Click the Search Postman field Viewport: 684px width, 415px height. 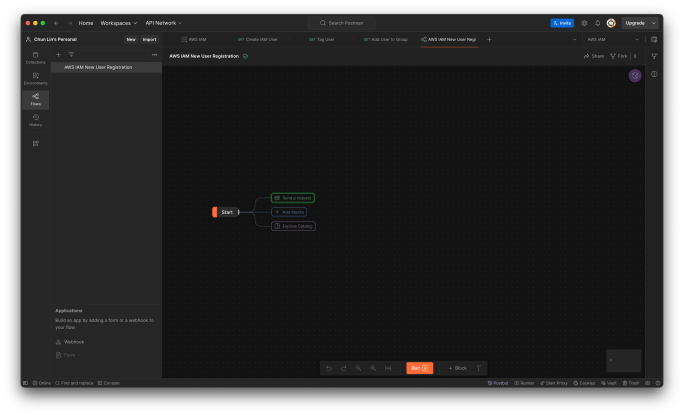[342, 23]
